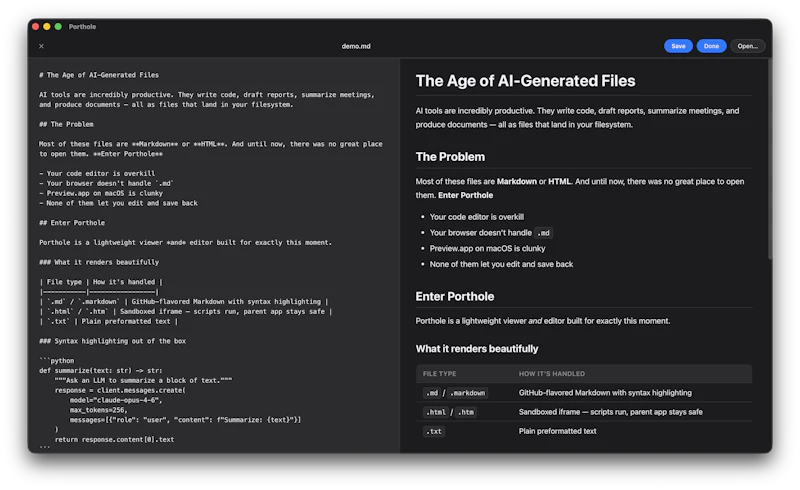Click 'Porthole is a lightweight viewer' preview paragraph

[x=542, y=321]
